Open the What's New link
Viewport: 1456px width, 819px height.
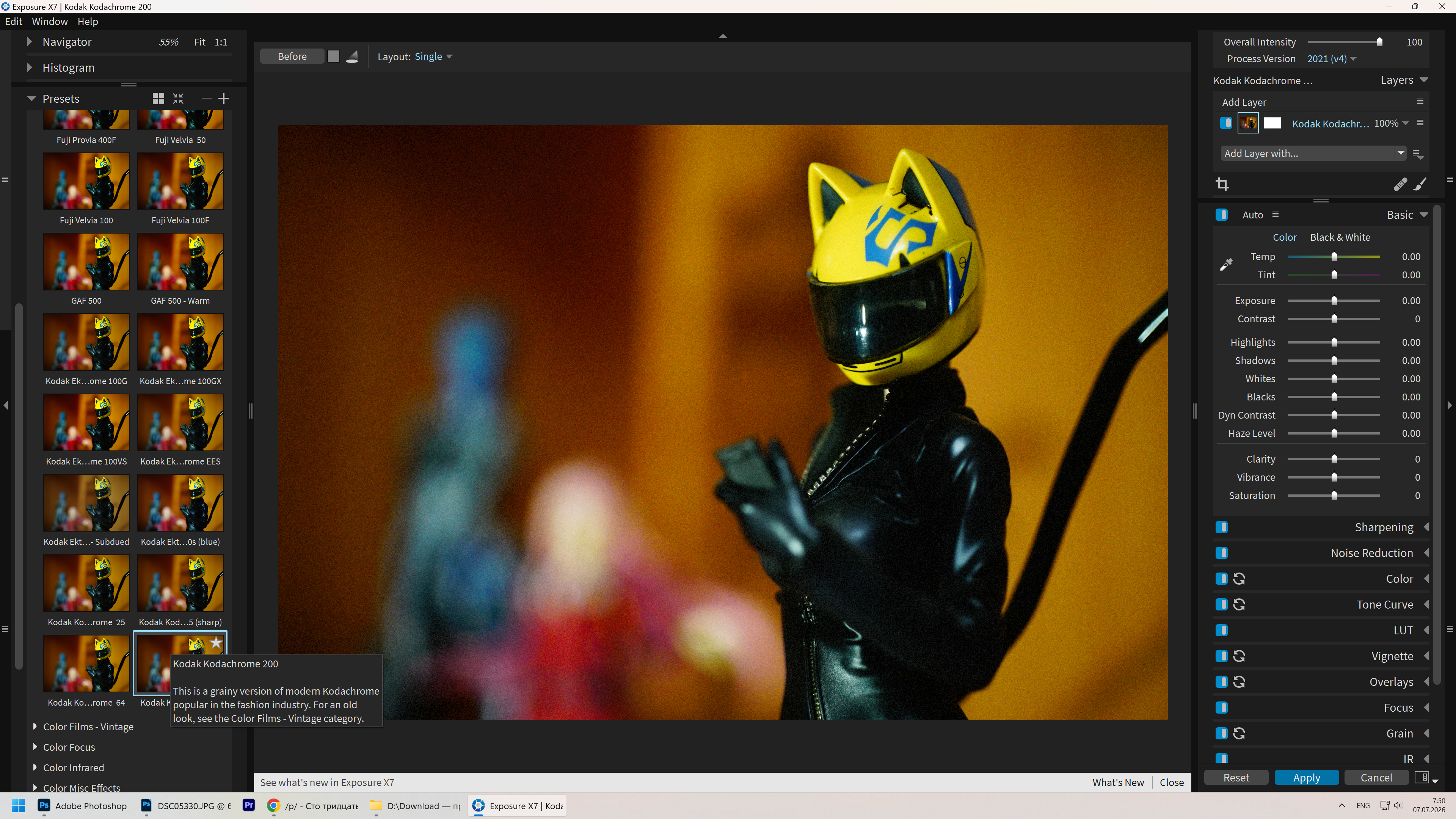tap(1118, 783)
